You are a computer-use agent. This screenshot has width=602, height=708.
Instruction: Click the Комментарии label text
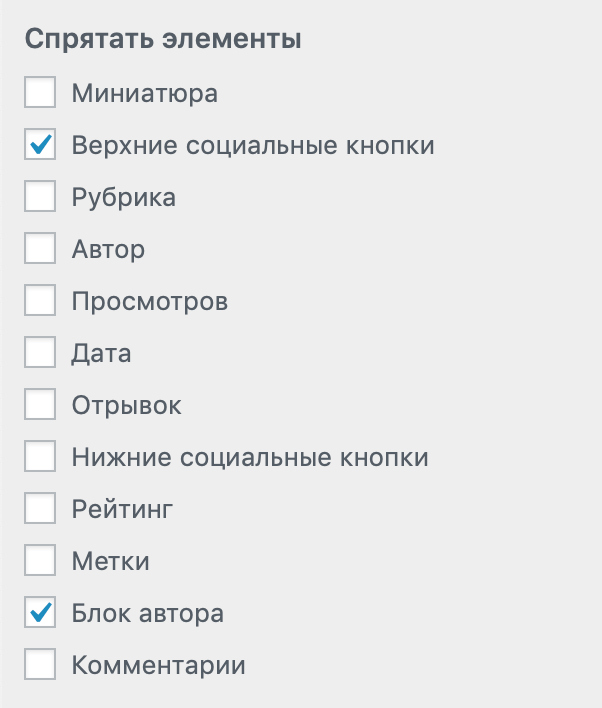(159, 665)
